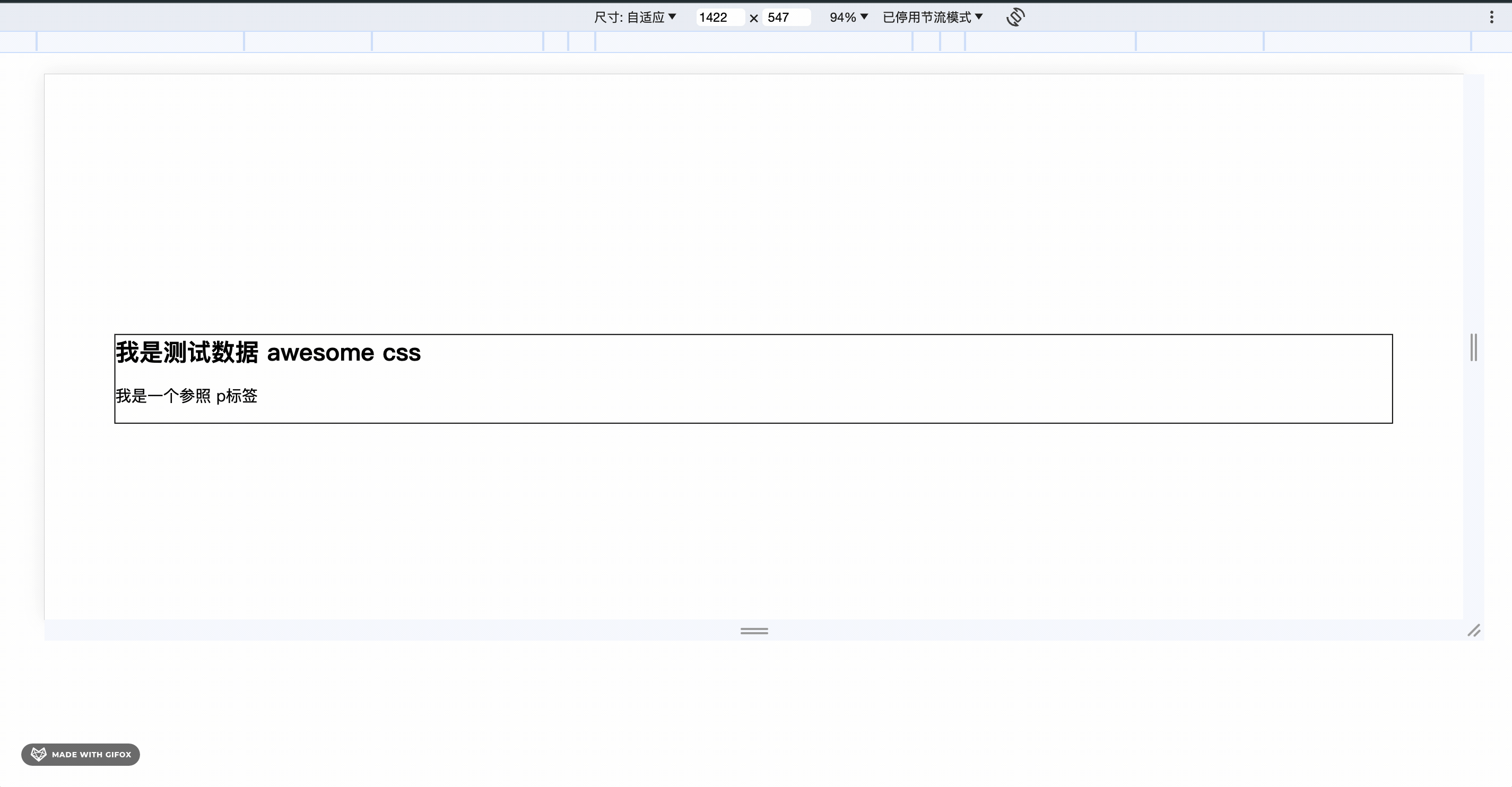Viewport: 1512px width, 787px height.
Task: Click the heading 我是测试数据 awesome css
Action: point(268,353)
